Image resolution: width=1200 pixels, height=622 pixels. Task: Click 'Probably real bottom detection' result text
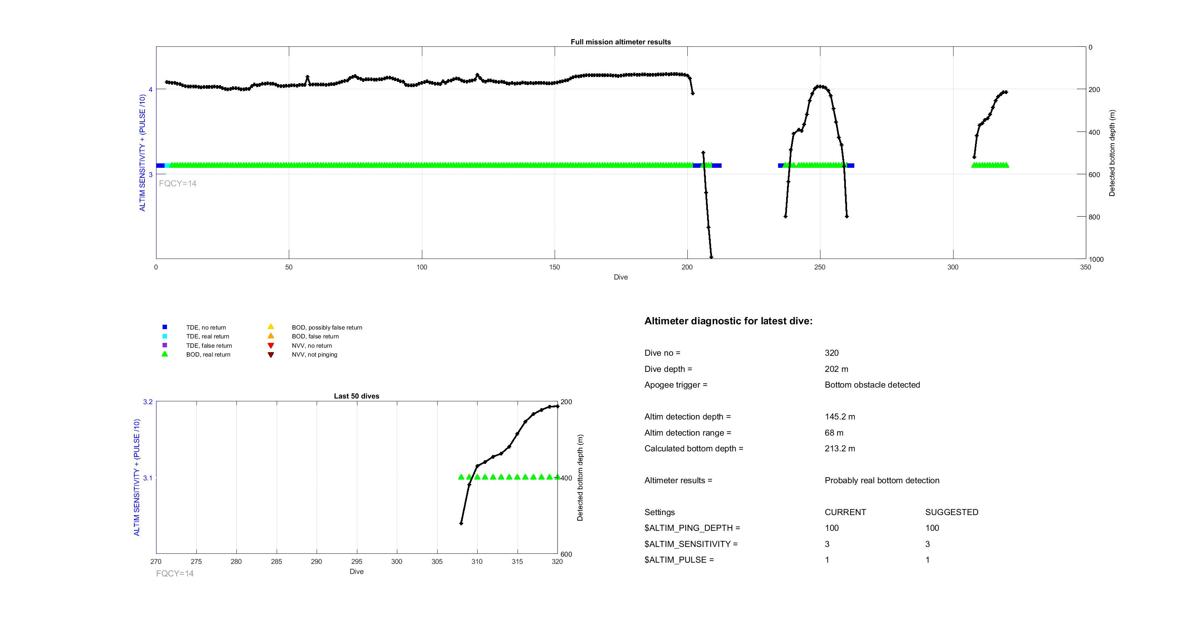click(882, 481)
